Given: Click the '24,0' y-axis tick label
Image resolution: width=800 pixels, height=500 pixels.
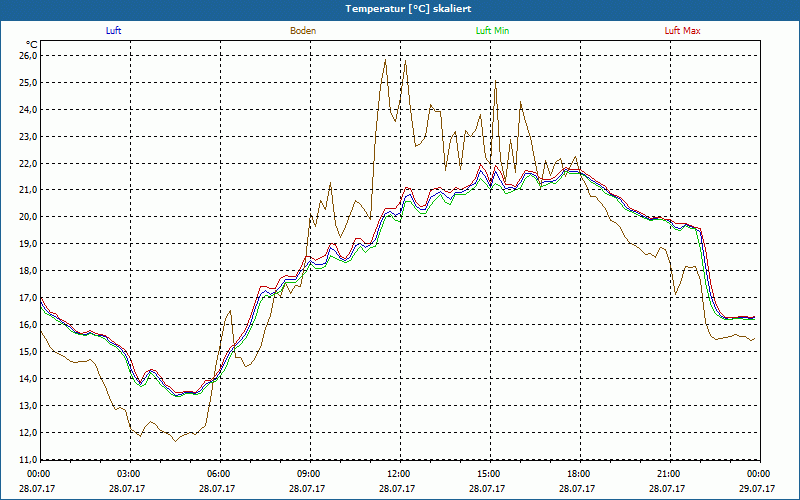Looking at the screenshot, I should click(x=29, y=109).
